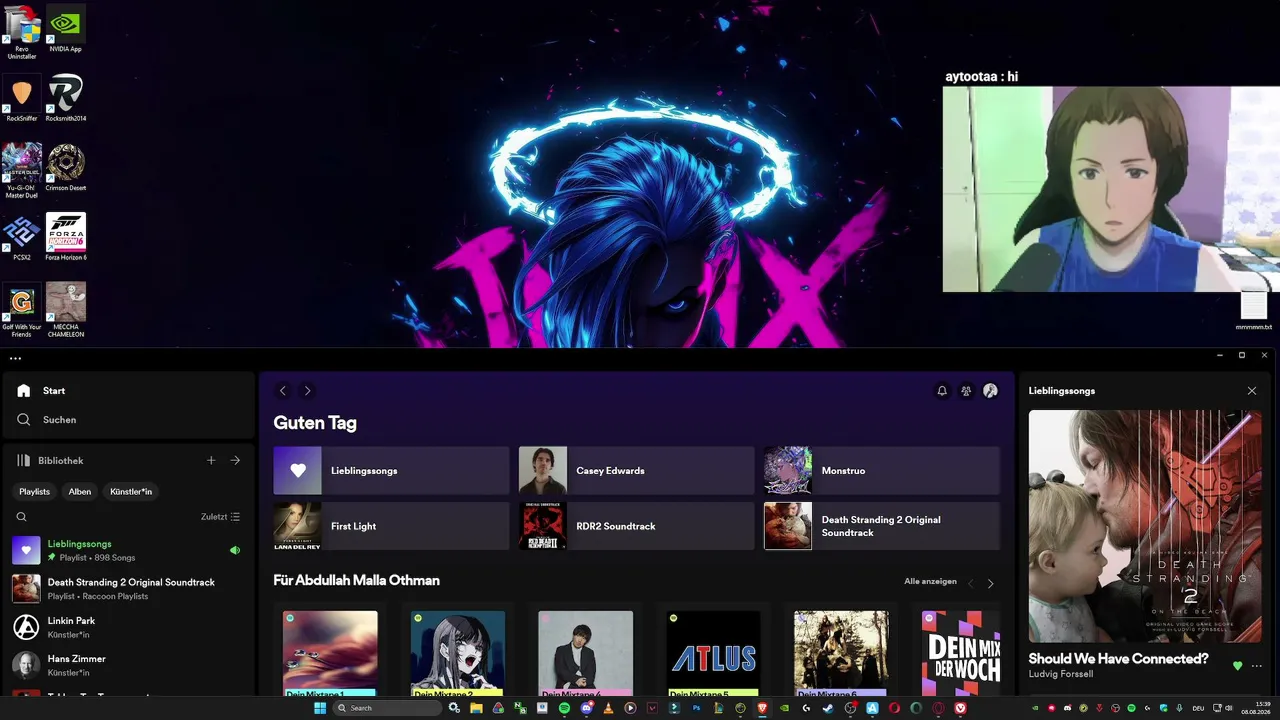
Task: Open Golf With Your Friends desktop shortcut
Action: (22, 310)
